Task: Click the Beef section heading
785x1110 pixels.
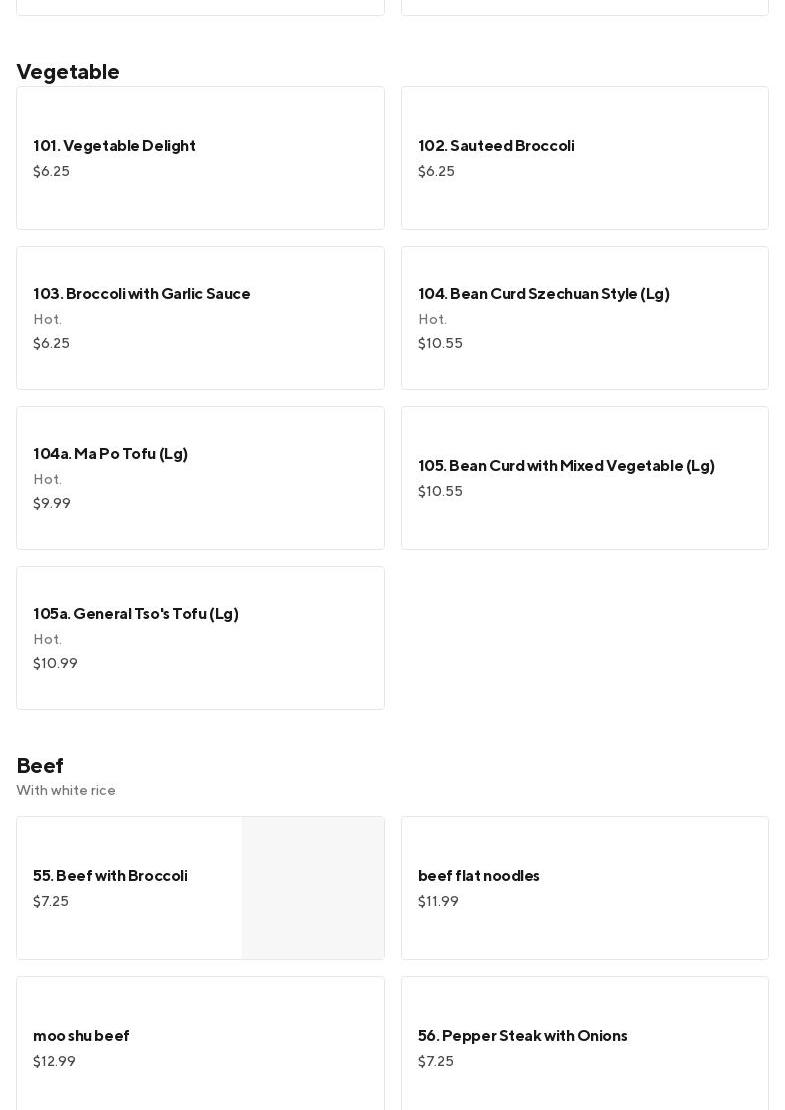Action: tap(40, 766)
